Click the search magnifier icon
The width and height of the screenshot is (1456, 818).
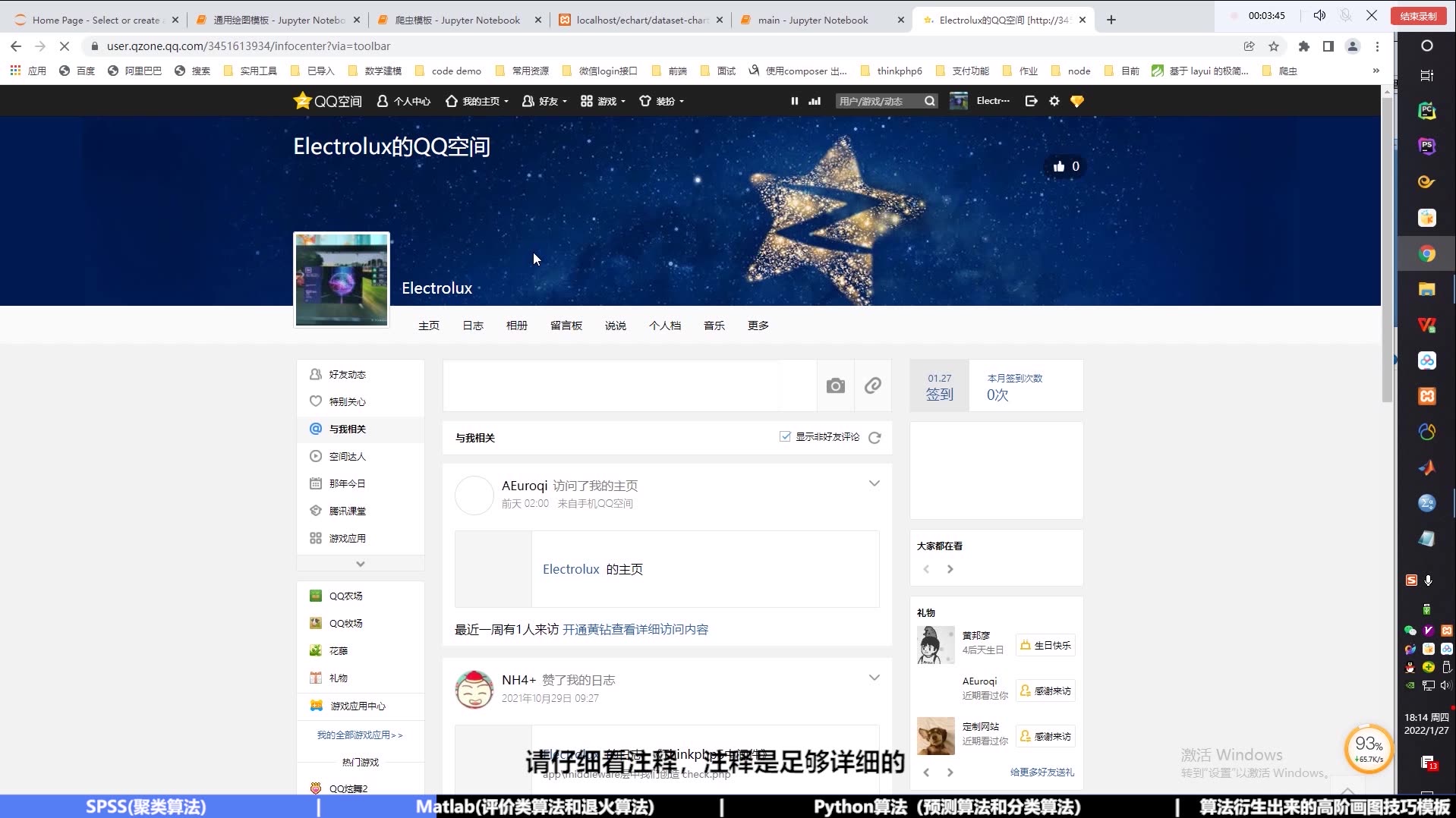point(930,101)
